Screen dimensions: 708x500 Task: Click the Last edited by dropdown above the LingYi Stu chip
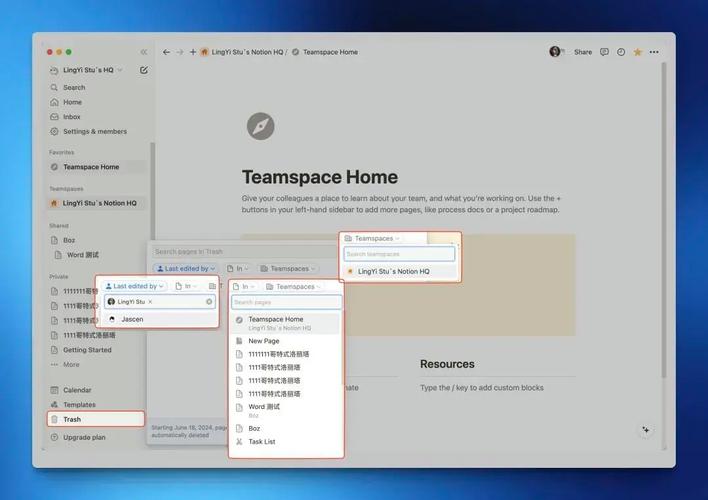coord(135,286)
